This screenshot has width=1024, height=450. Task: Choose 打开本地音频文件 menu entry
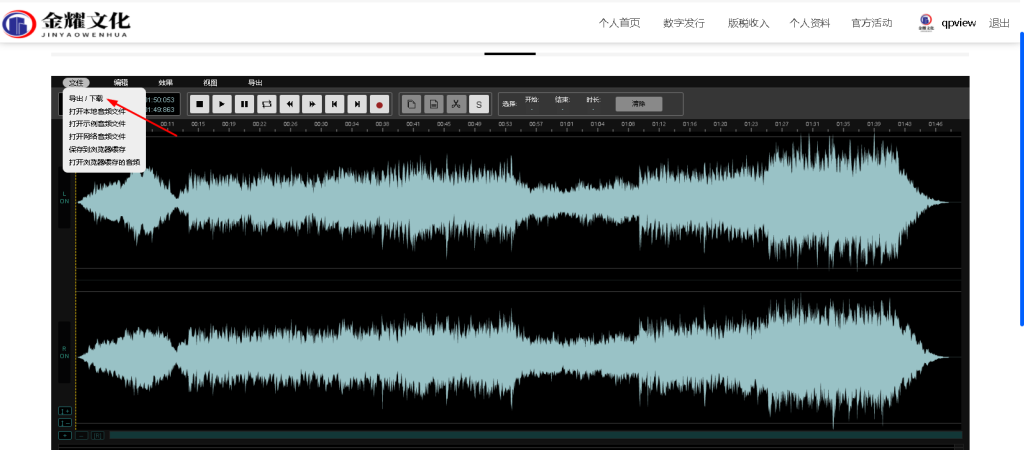pyautogui.click(x=97, y=111)
